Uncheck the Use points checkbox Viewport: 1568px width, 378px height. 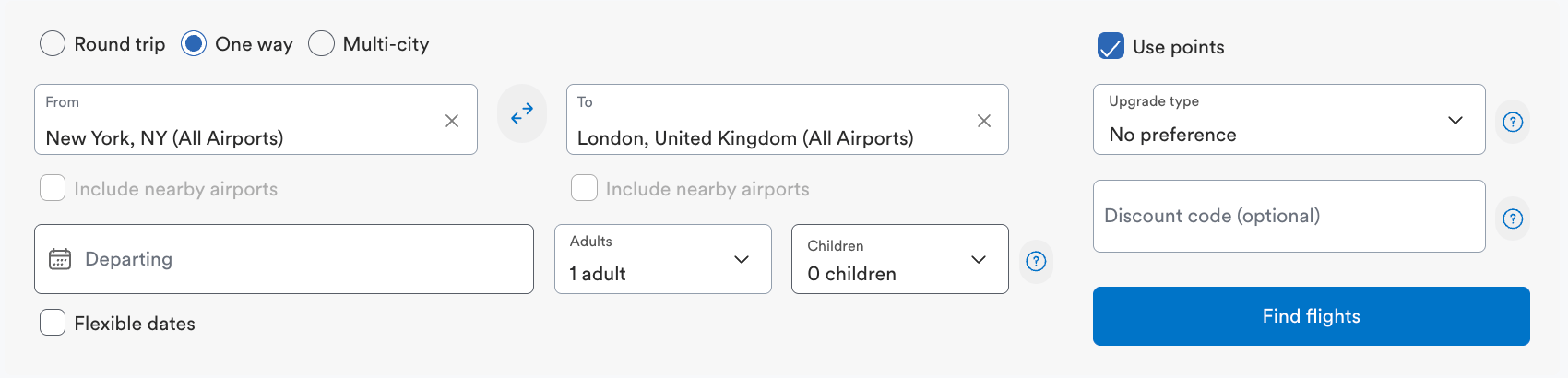coord(1111,46)
